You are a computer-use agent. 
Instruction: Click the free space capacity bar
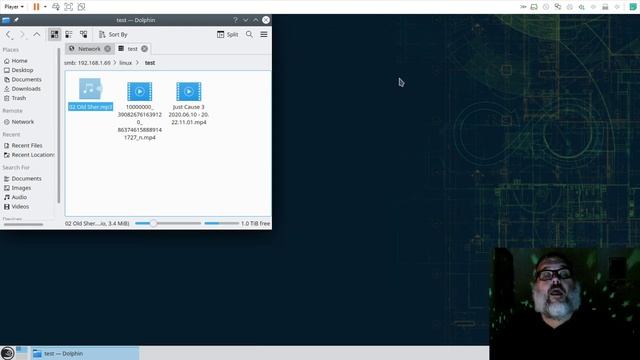coord(222,224)
